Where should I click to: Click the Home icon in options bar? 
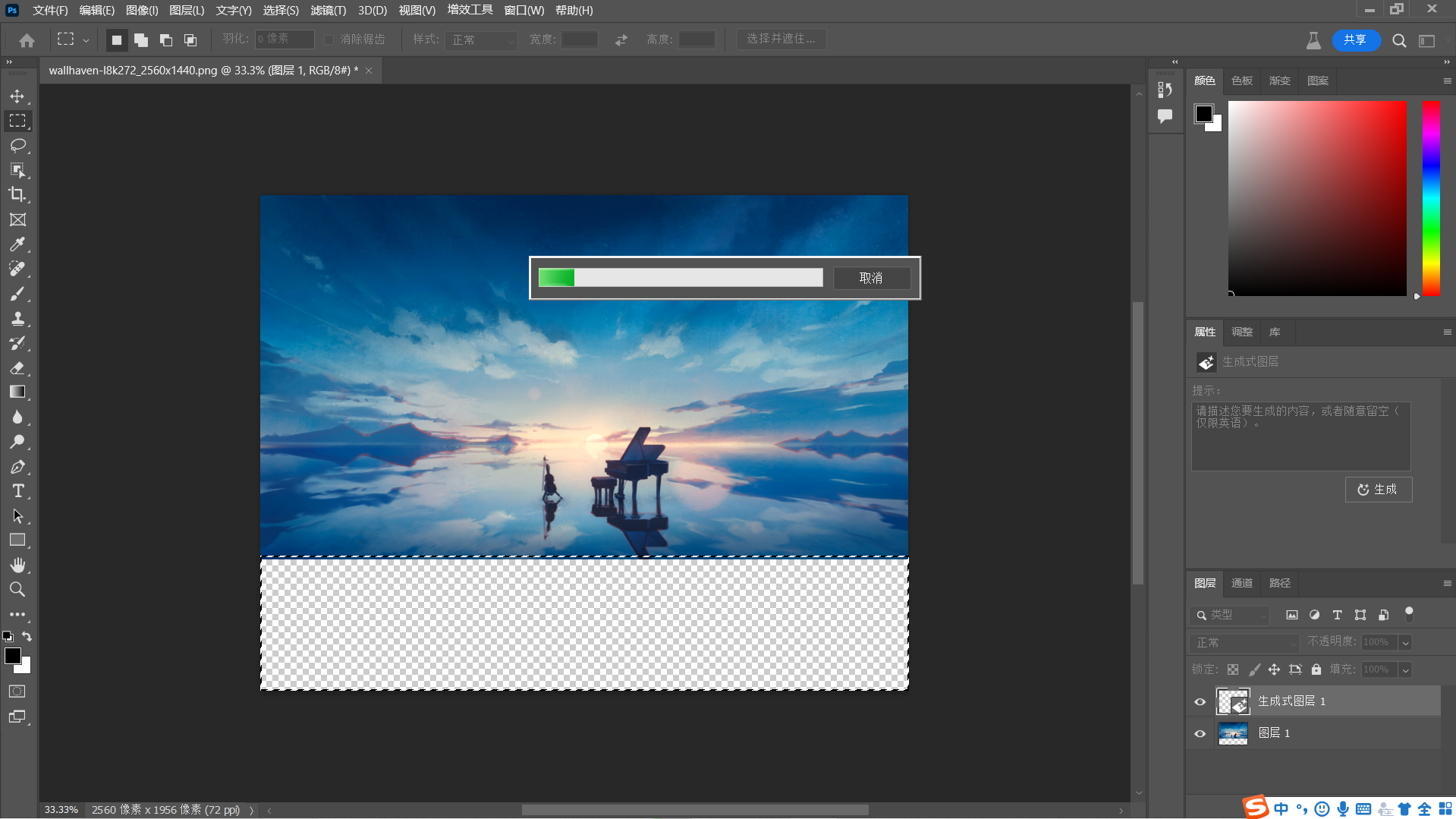click(x=27, y=40)
